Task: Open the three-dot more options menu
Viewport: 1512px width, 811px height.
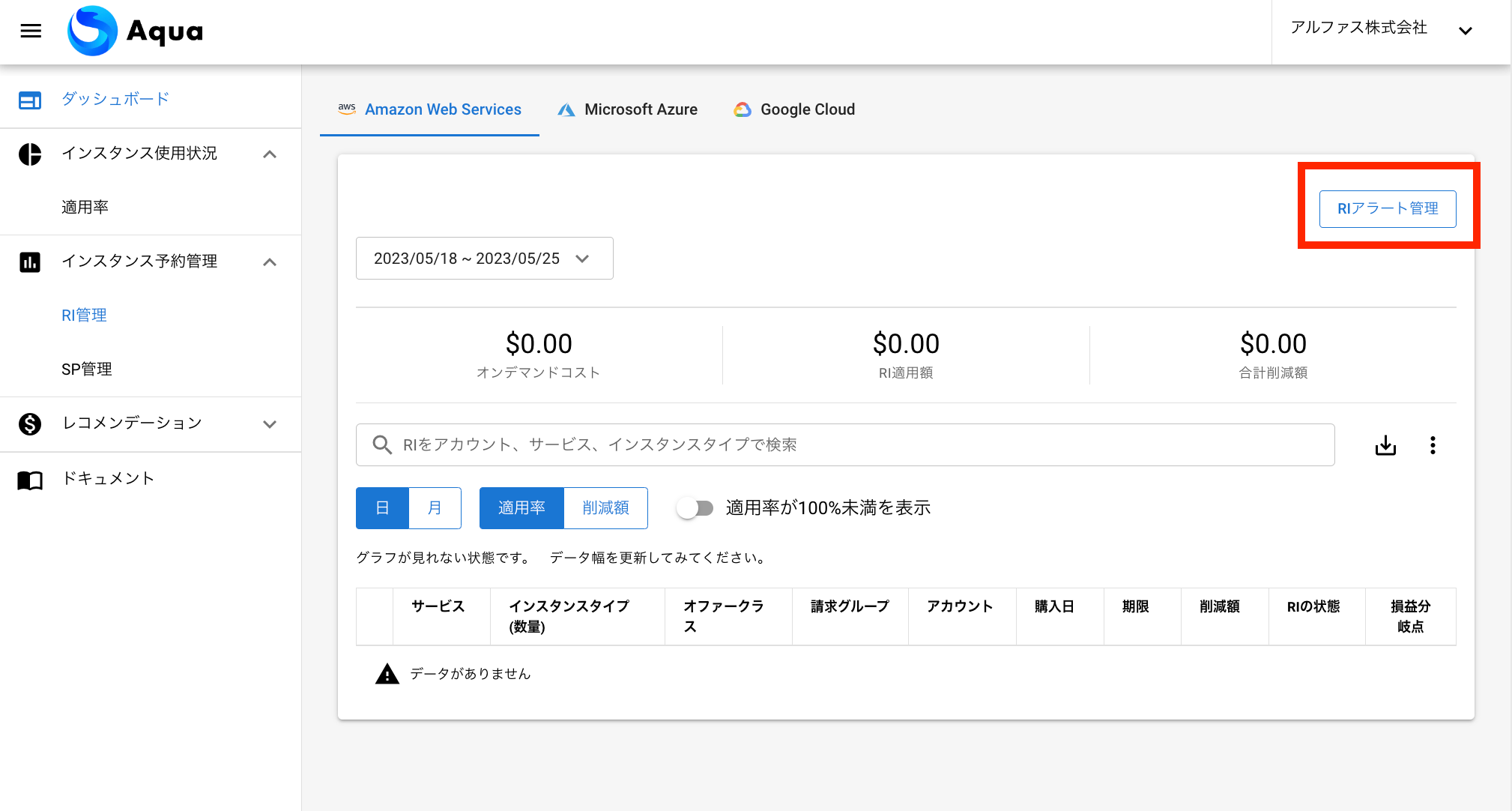Action: [x=1433, y=445]
